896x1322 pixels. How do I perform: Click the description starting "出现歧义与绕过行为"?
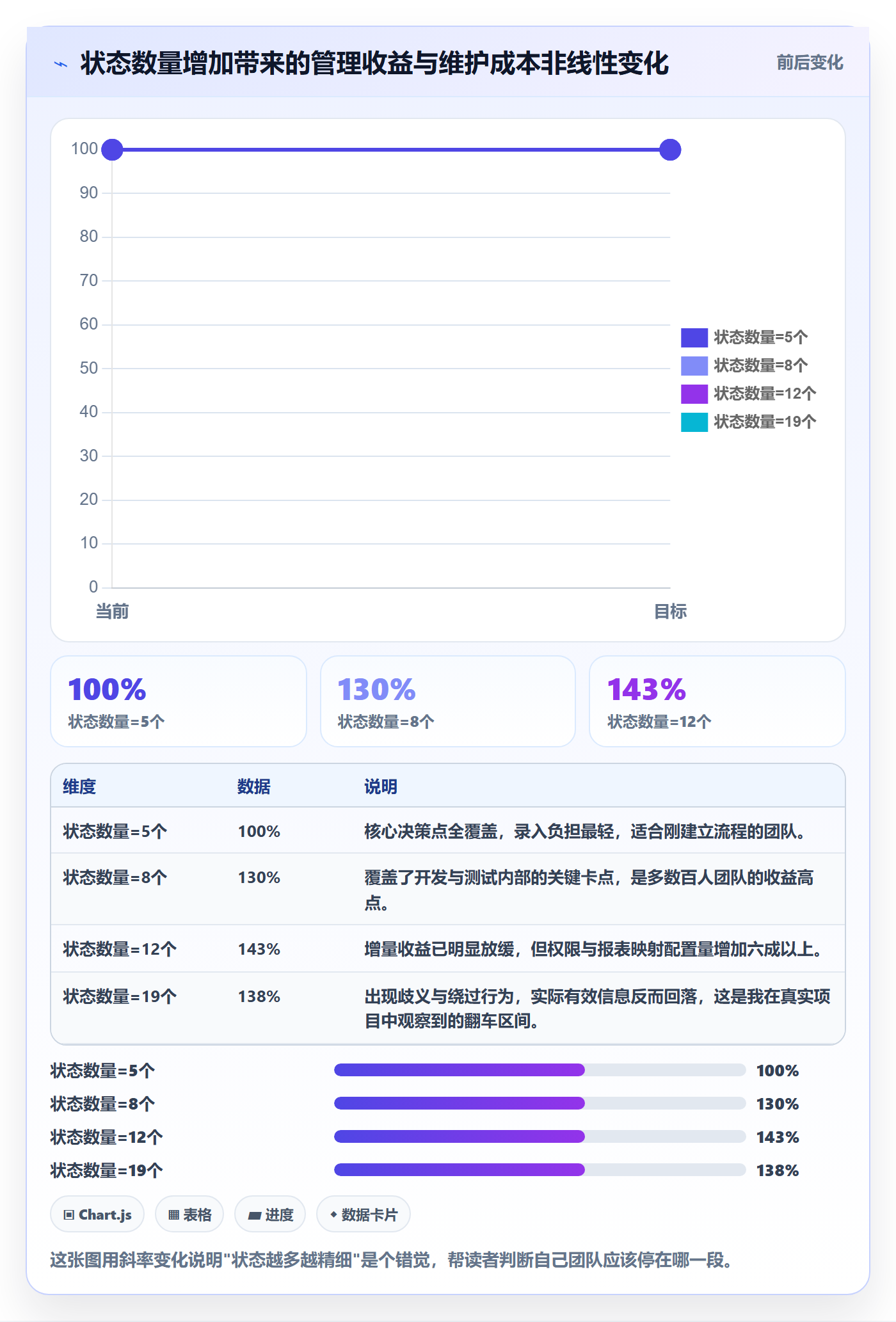tap(597, 1008)
